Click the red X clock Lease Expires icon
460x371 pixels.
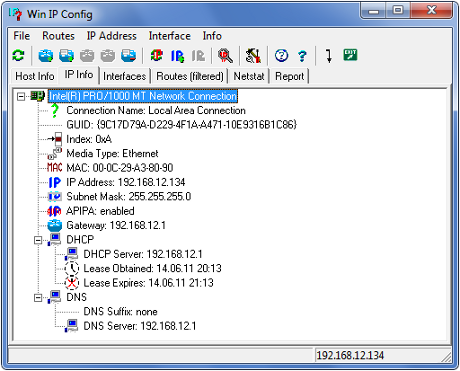[72, 283]
